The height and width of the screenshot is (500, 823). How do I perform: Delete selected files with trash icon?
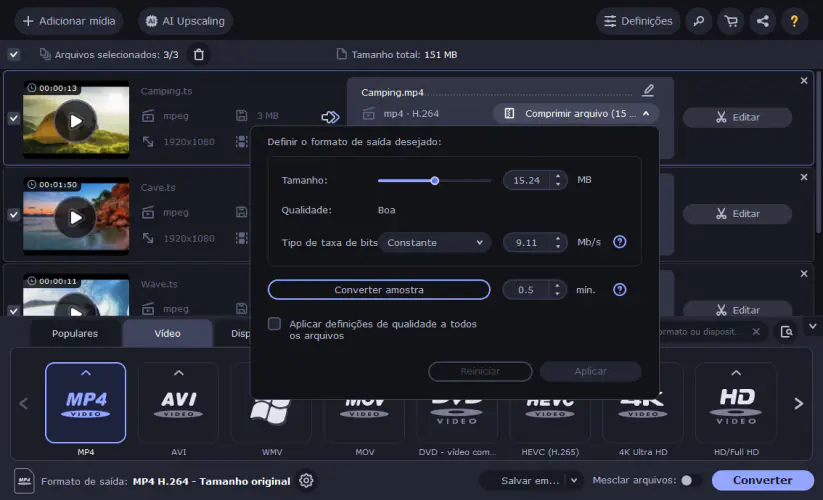(x=199, y=54)
